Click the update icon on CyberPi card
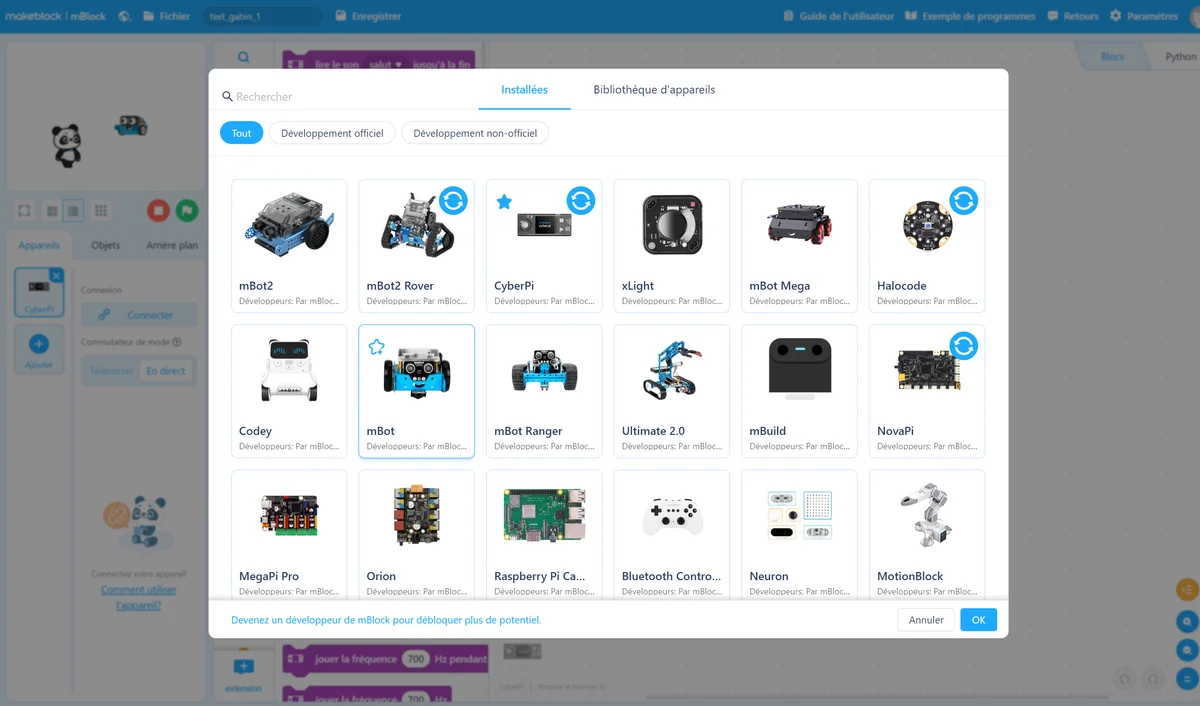The height and width of the screenshot is (706, 1200). (x=581, y=200)
